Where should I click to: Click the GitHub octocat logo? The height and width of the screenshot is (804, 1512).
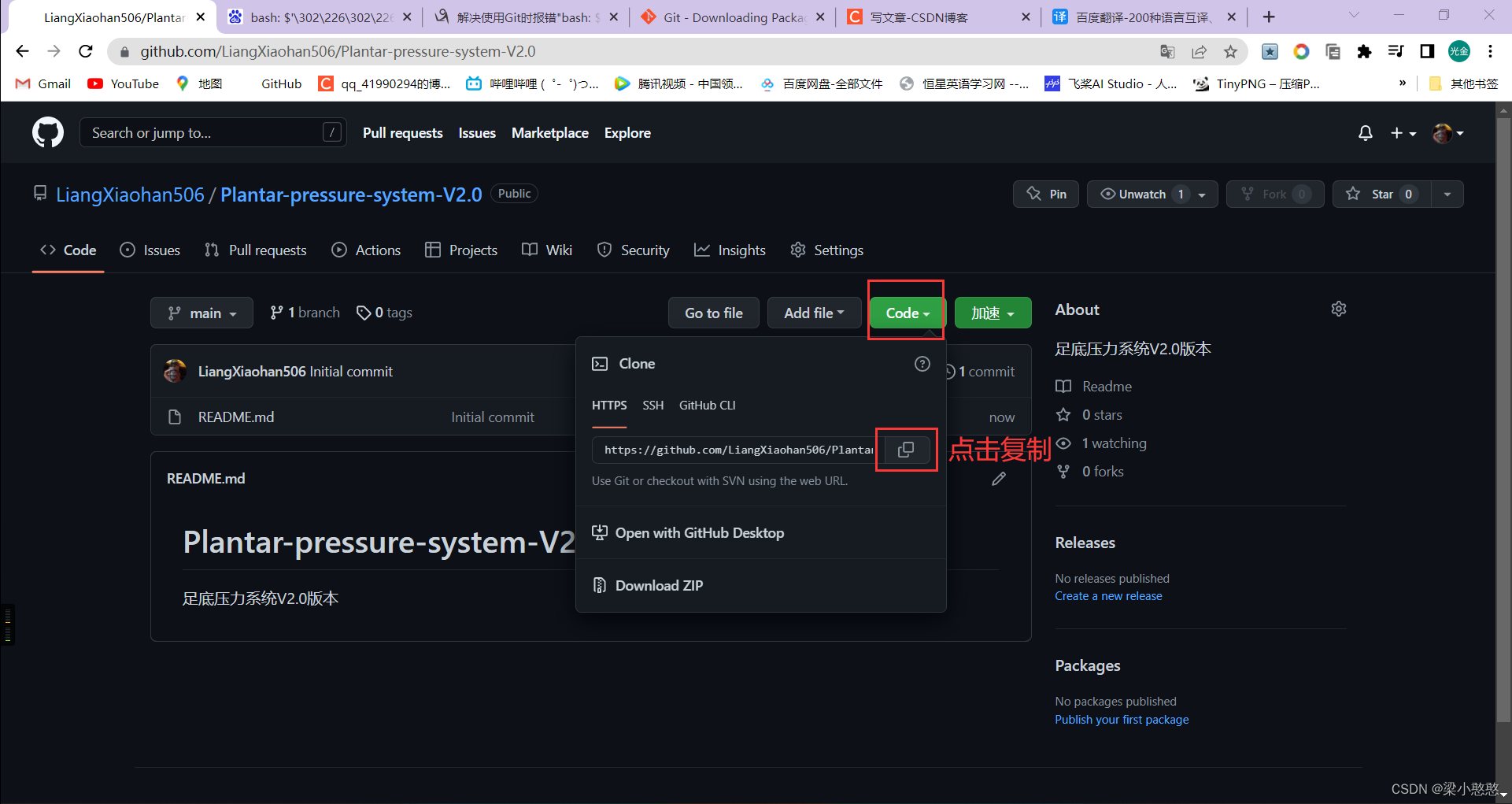48,132
